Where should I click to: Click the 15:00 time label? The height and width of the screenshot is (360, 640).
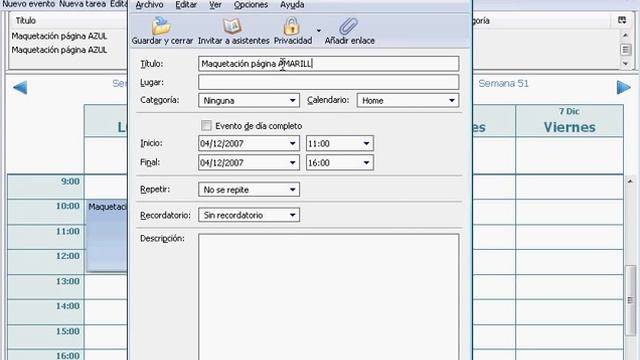67,331
